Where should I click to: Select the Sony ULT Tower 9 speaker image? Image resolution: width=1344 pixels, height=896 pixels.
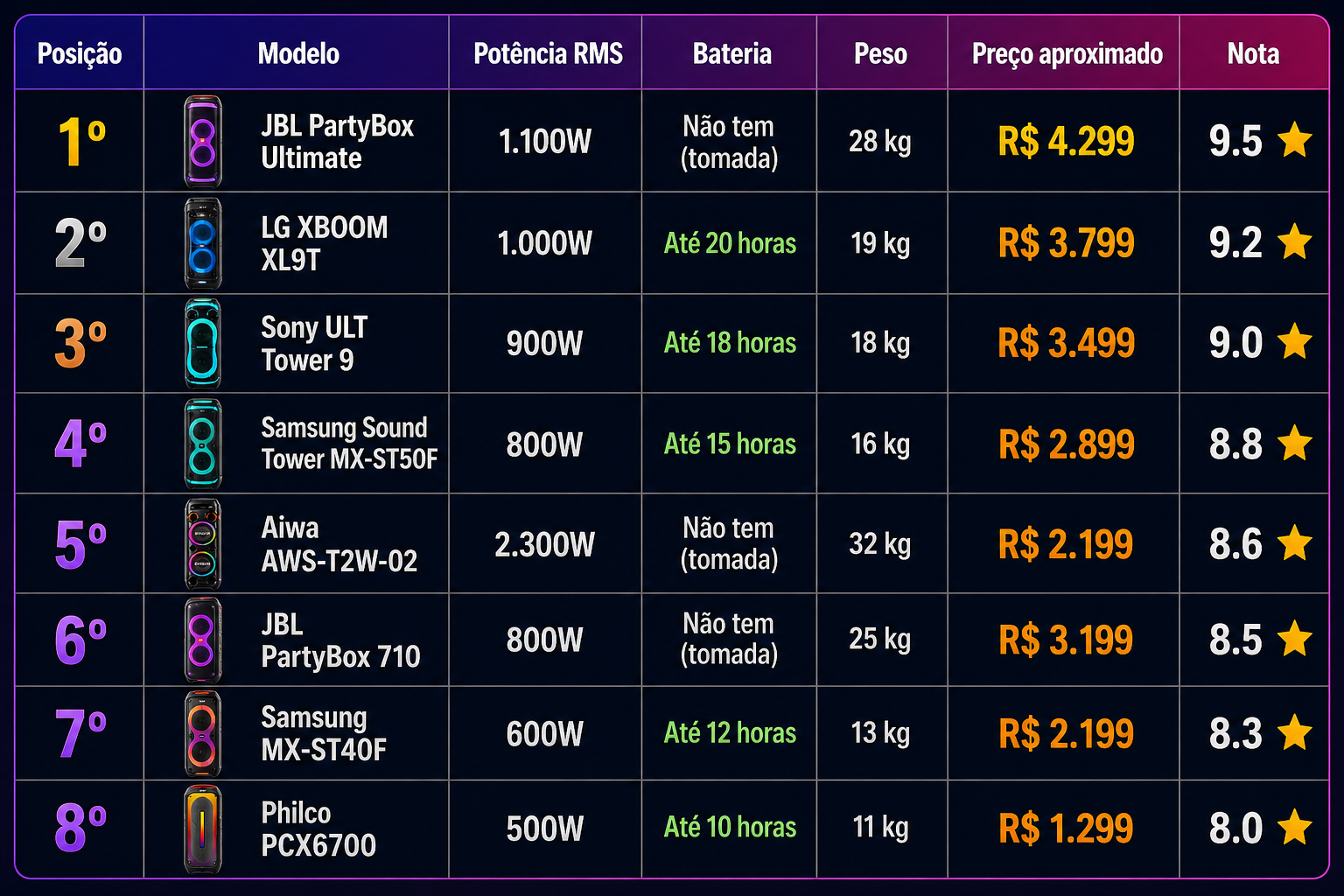point(203,343)
